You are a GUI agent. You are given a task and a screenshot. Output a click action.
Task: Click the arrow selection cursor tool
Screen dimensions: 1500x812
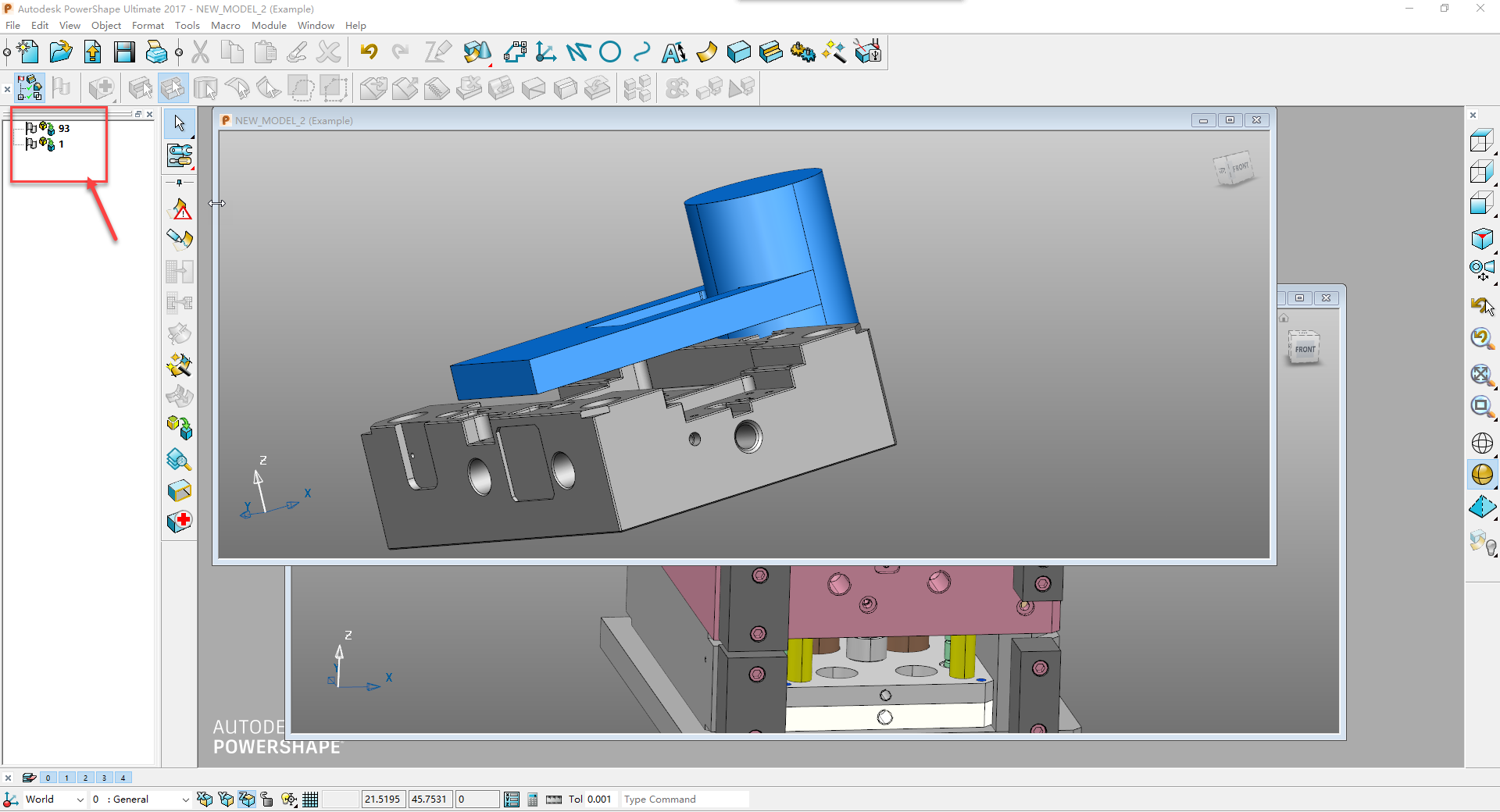[179, 123]
